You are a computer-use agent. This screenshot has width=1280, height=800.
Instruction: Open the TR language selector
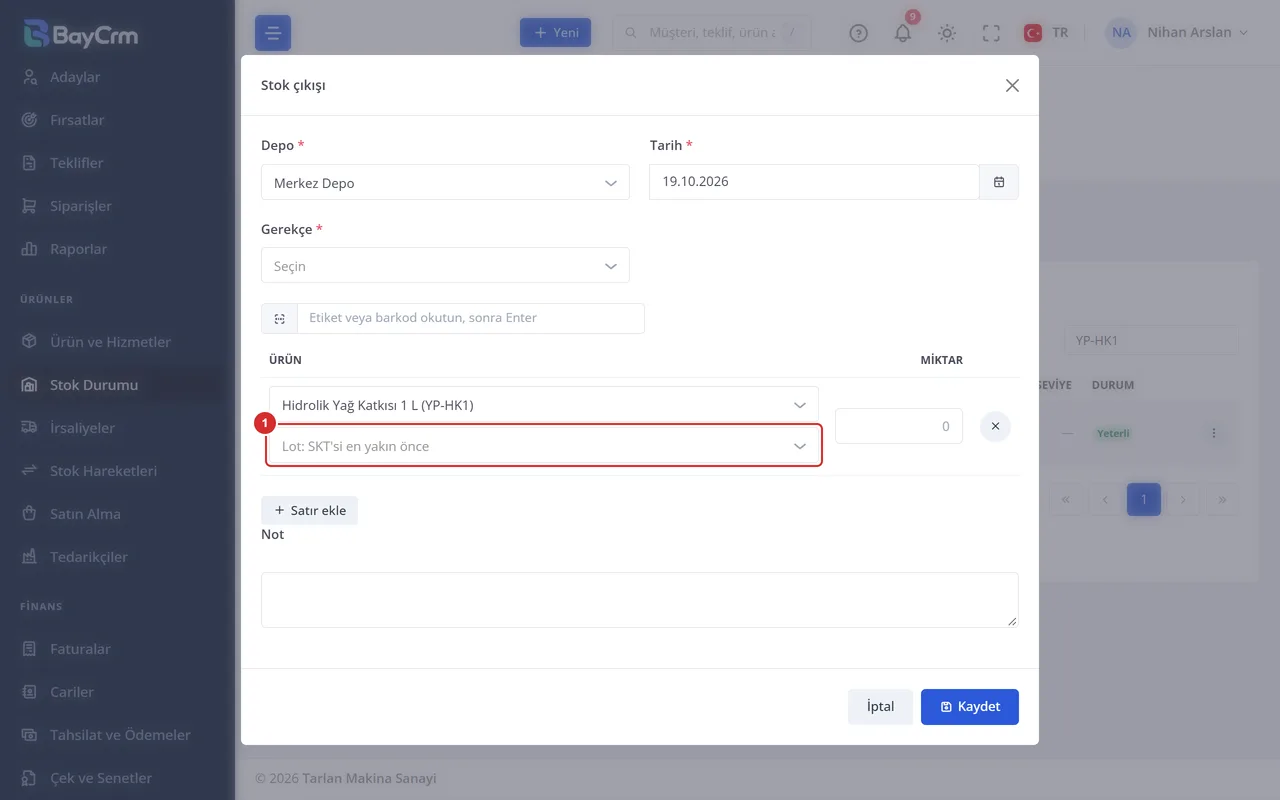pos(1046,33)
